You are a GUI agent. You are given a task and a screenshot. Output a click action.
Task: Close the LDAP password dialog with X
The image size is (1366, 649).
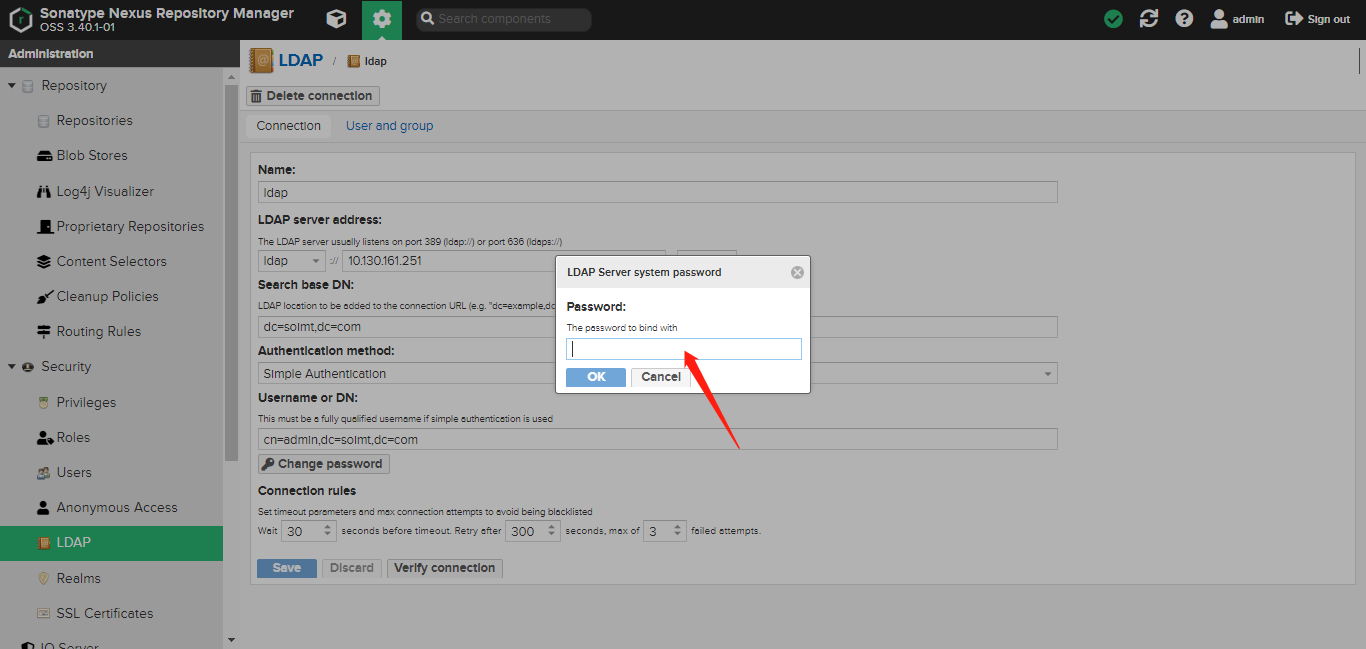click(797, 272)
